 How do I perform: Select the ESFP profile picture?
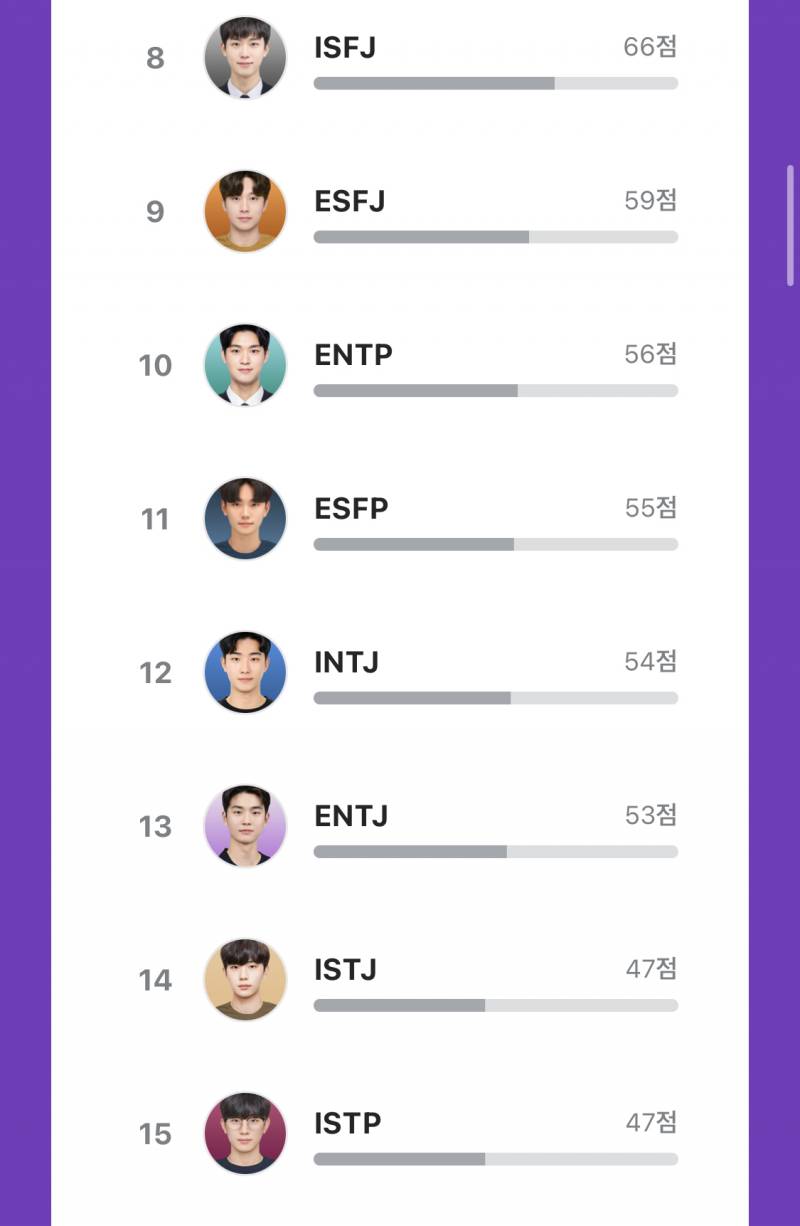point(245,518)
